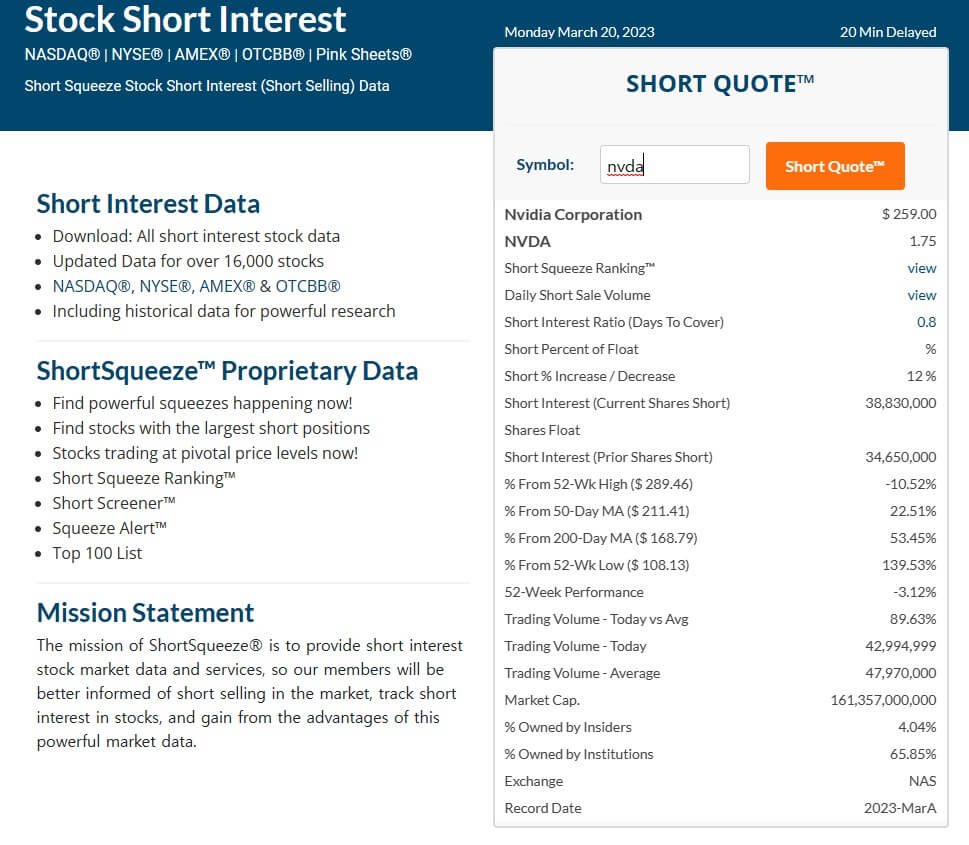Click the 53.45% from 200-day MA value
This screenshot has width=969, height=845.
tap(913, 538)
